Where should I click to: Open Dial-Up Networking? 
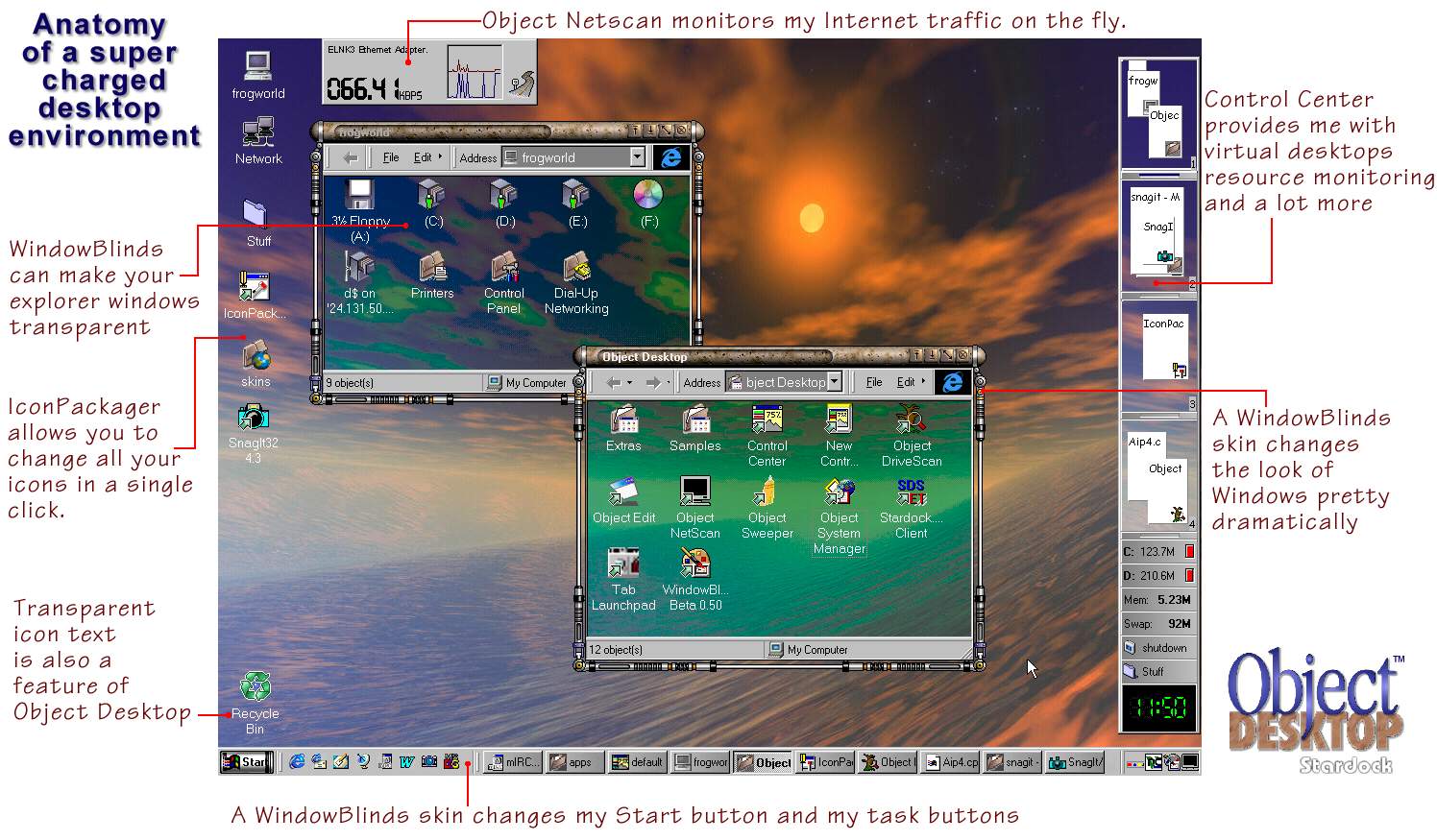(576, 283)
